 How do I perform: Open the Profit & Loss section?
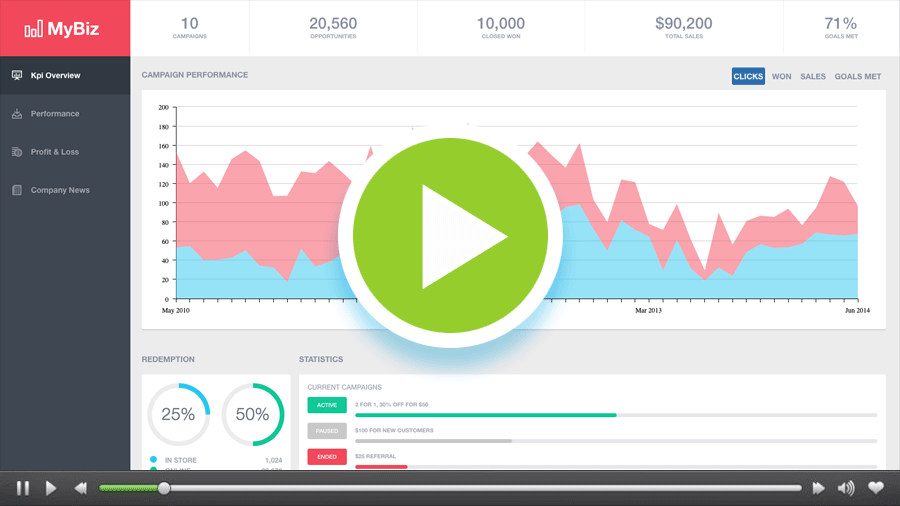(x=55, y=152)
